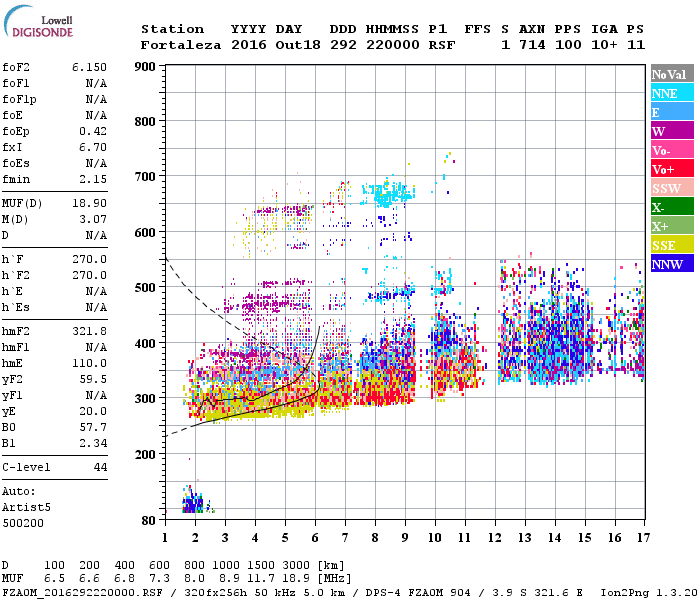The height and width of the screenshot is (600, 700).
Task: Click the MUF 18.9 table value
Action: click(296, 579)
